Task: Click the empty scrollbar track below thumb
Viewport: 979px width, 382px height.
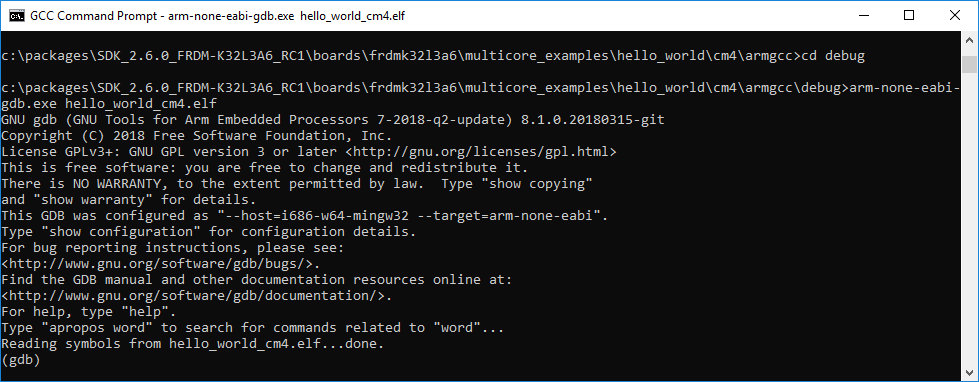Action: (x=968, y=218)
